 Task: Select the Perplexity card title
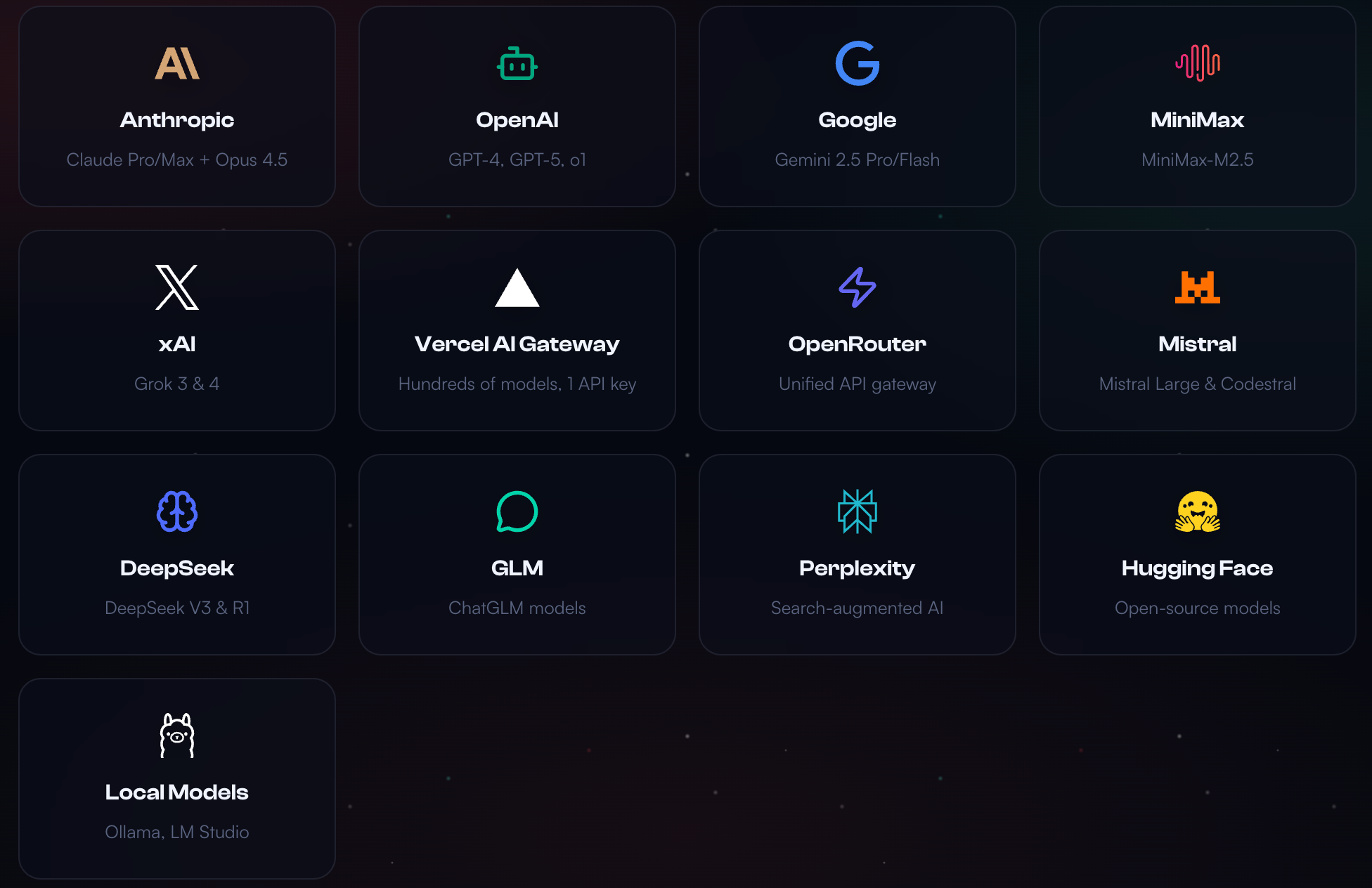pos(857,568)
